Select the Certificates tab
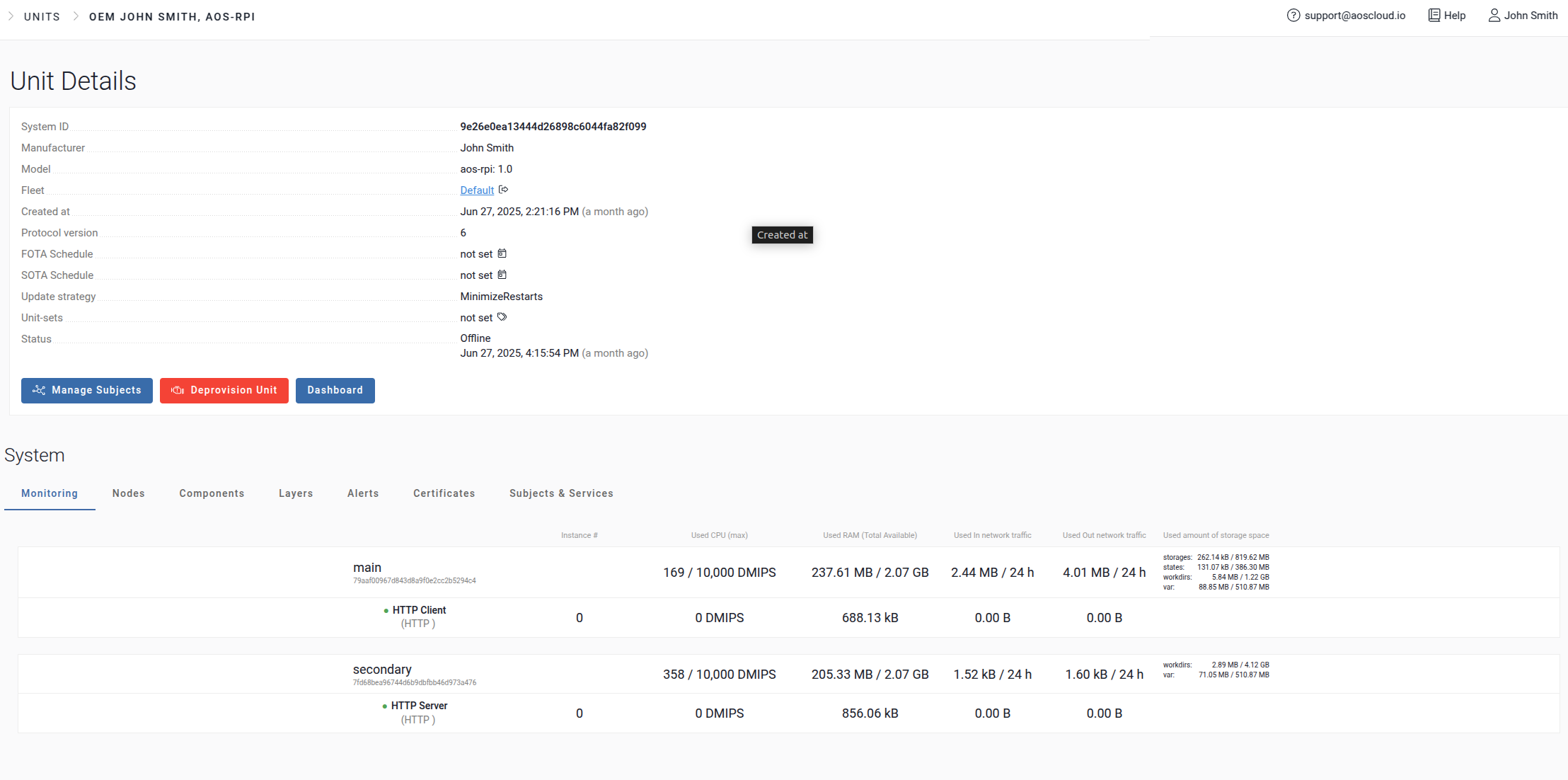1568x780 pixels. pos(444,493)
